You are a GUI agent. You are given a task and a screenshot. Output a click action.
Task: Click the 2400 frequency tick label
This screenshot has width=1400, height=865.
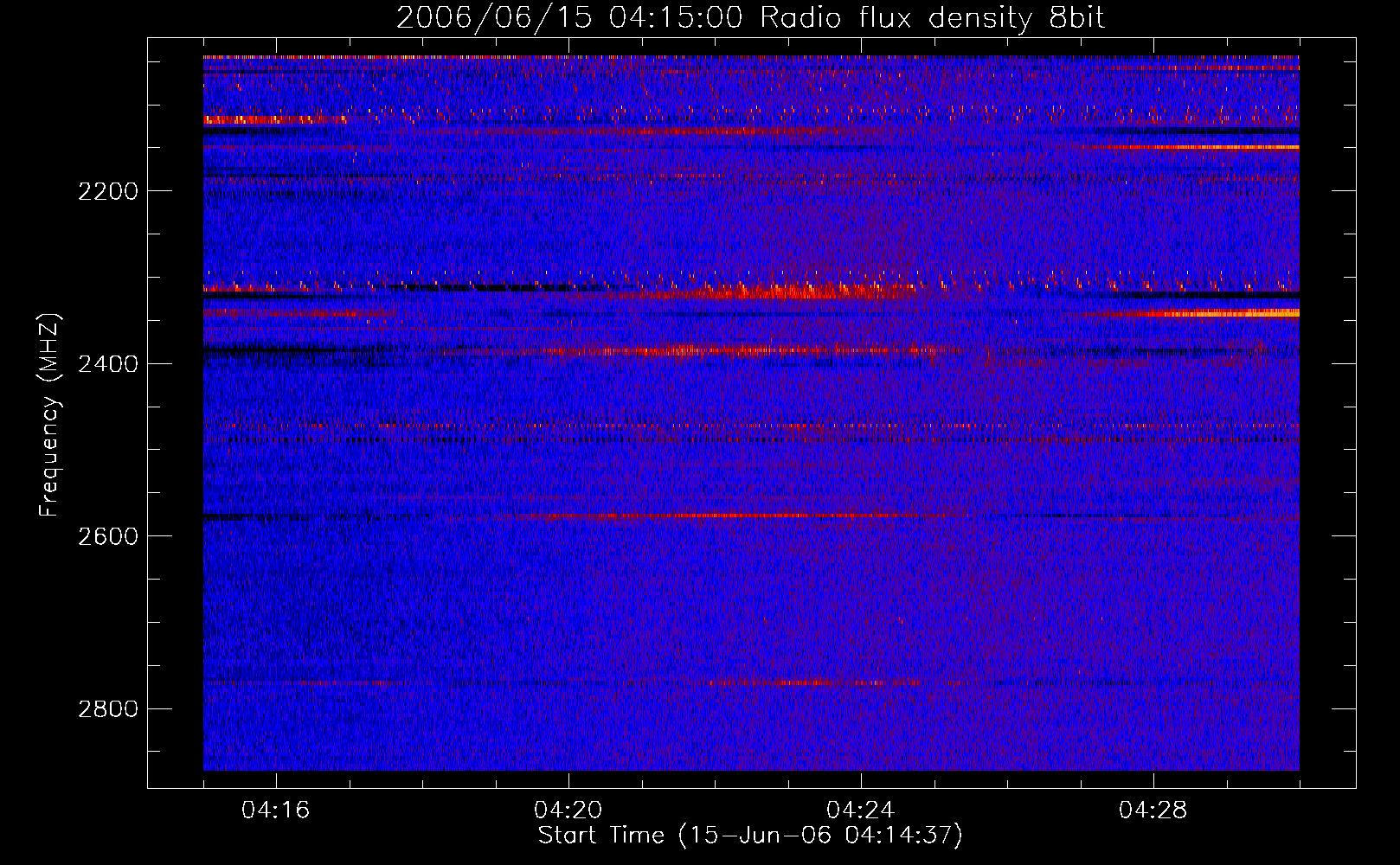[x=108, y=364]
